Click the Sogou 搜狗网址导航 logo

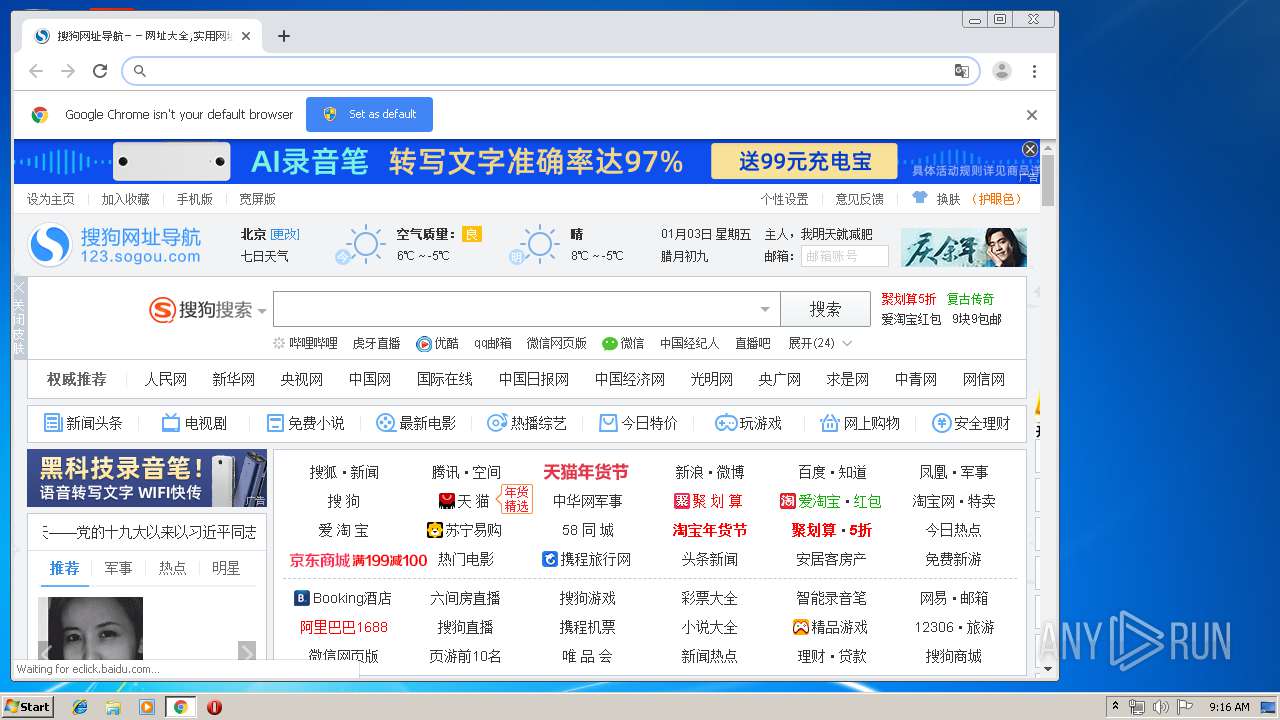[115, 246]
